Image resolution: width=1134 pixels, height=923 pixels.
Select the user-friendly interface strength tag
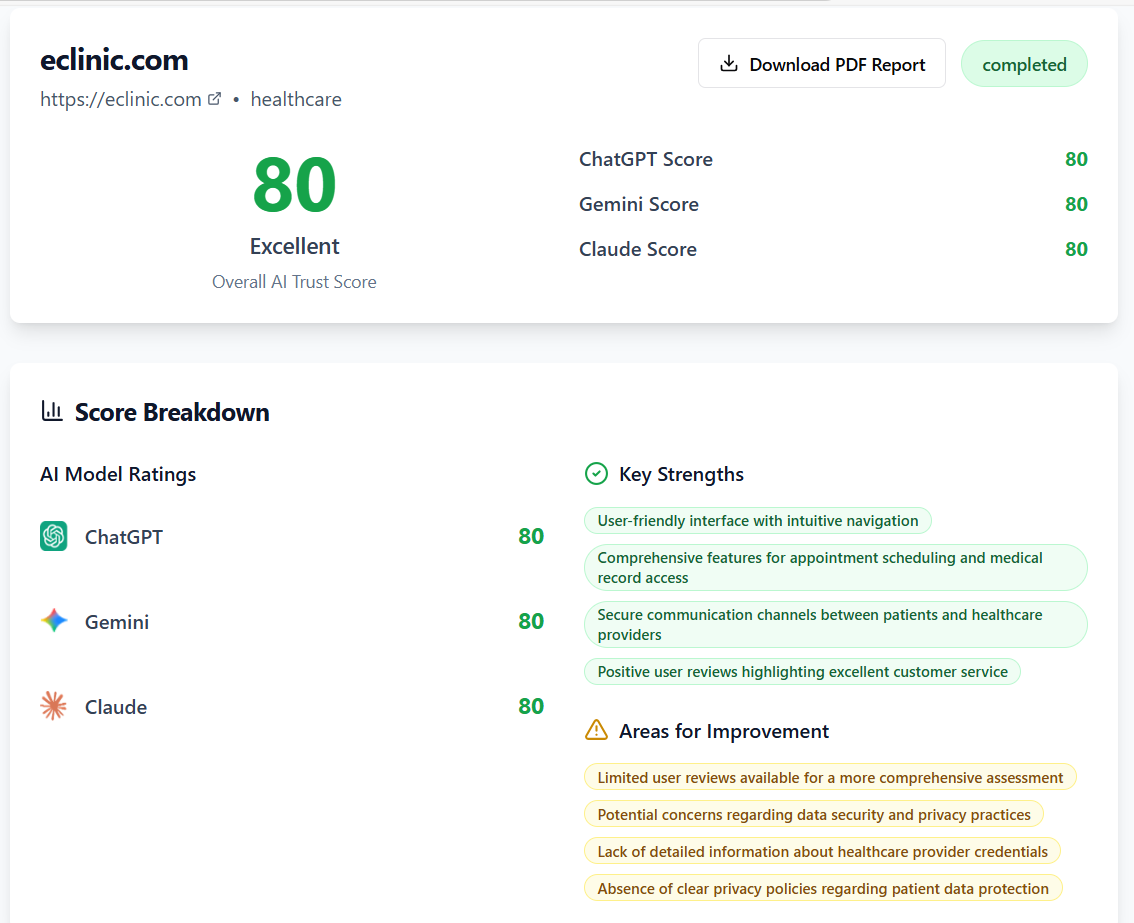pyautogui.click(x=757, y=521)
